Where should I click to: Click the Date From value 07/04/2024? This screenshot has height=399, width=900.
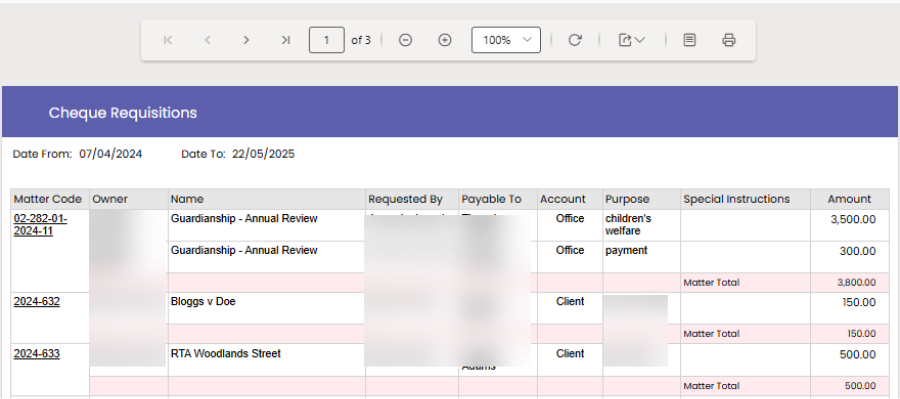(111, 154)
